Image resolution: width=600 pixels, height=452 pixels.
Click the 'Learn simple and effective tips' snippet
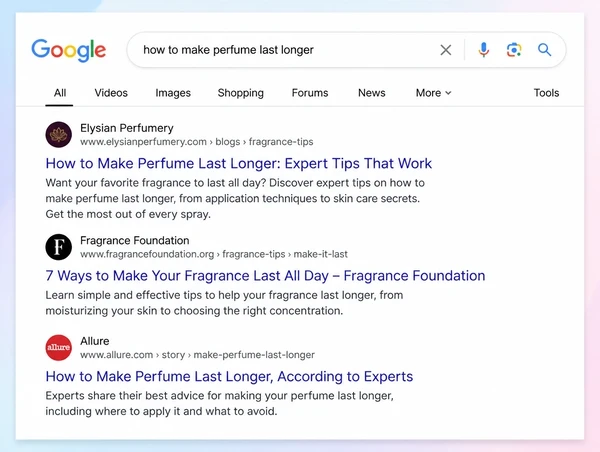[x=224, y=303]
